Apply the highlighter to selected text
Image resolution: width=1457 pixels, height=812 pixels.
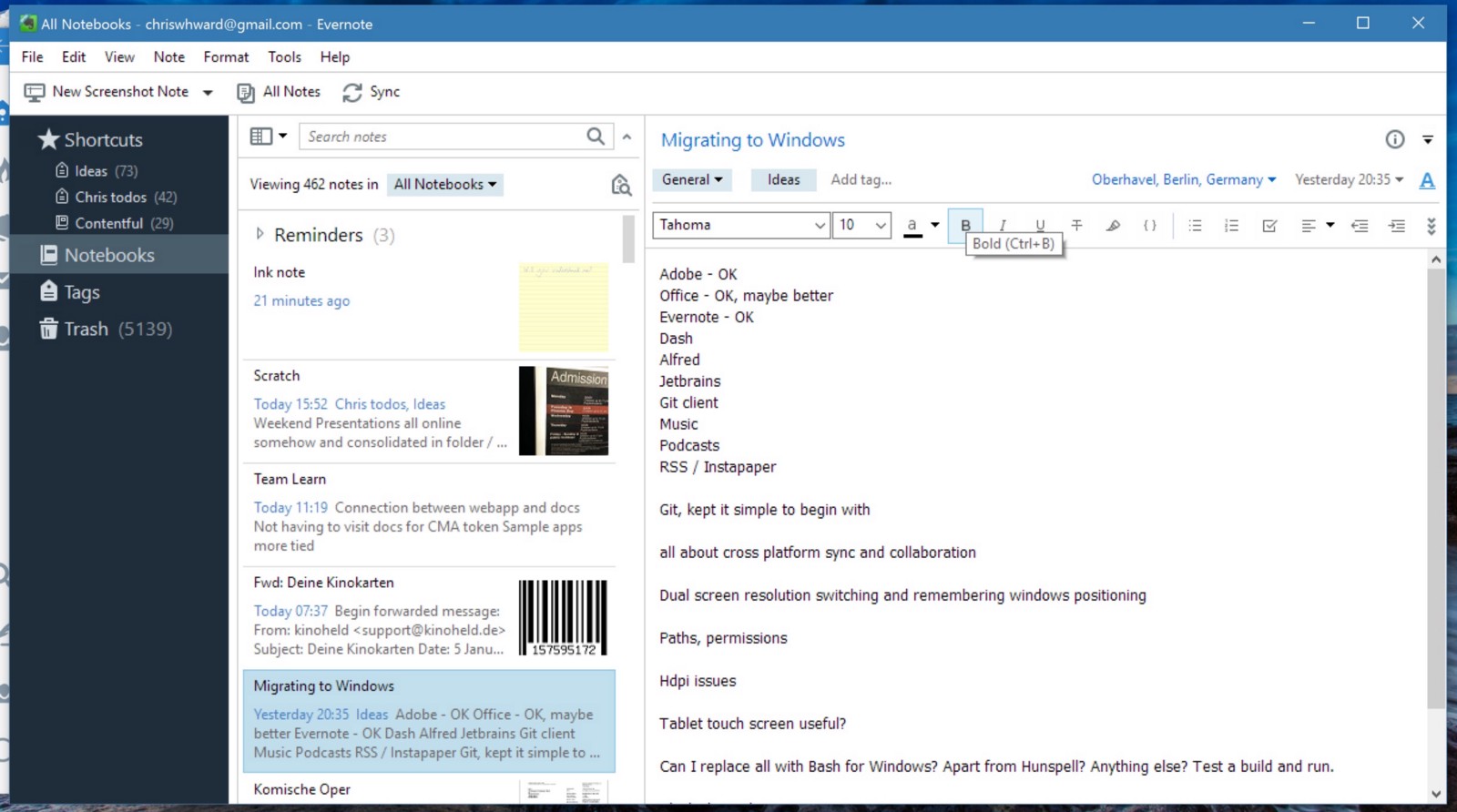point(1113,225)
